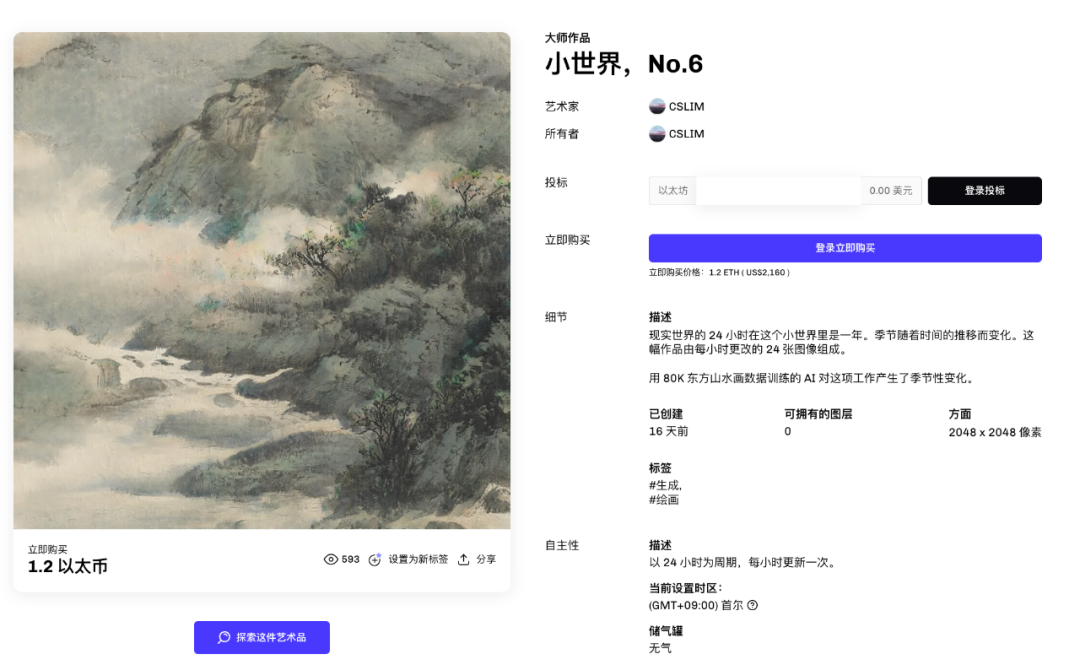Click the owner CSLIM avatar icon

(657, 134)
